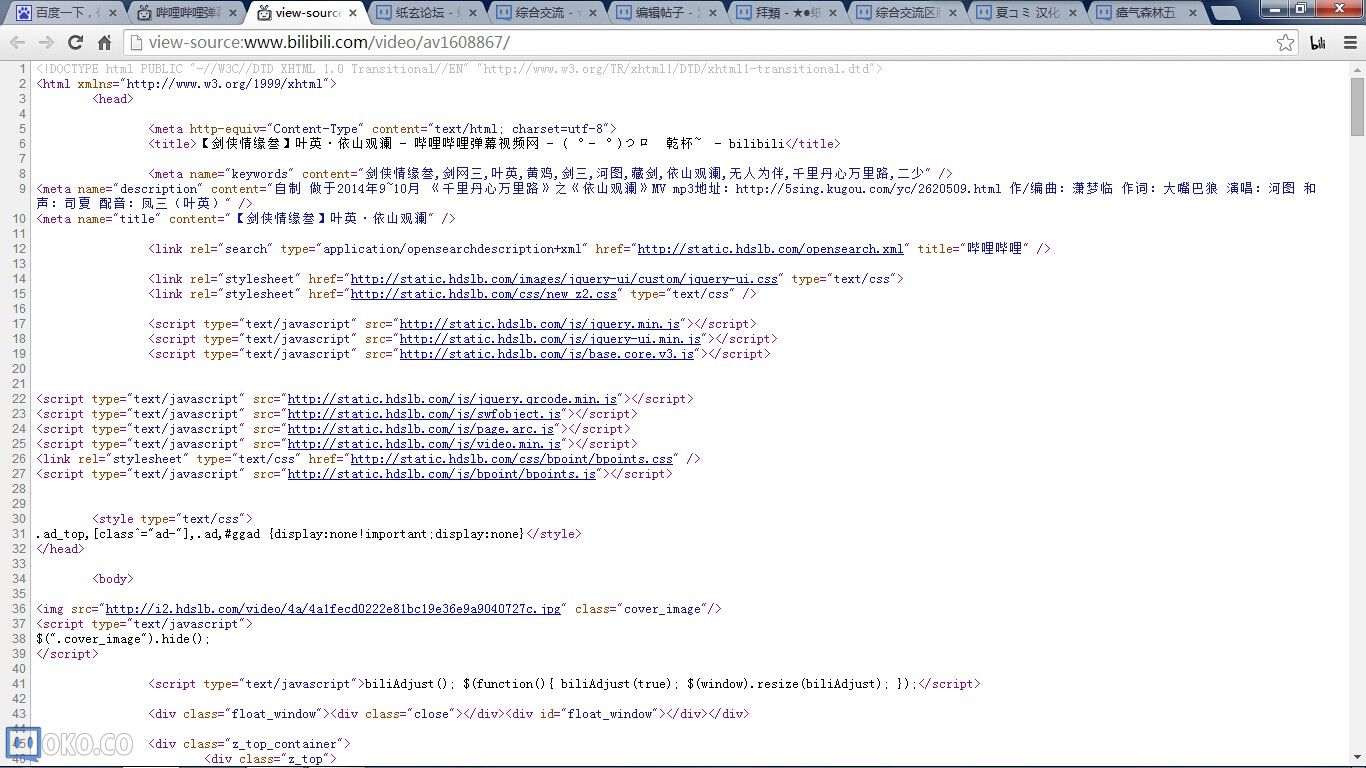Click the address bar URL field

pos(700,43)
